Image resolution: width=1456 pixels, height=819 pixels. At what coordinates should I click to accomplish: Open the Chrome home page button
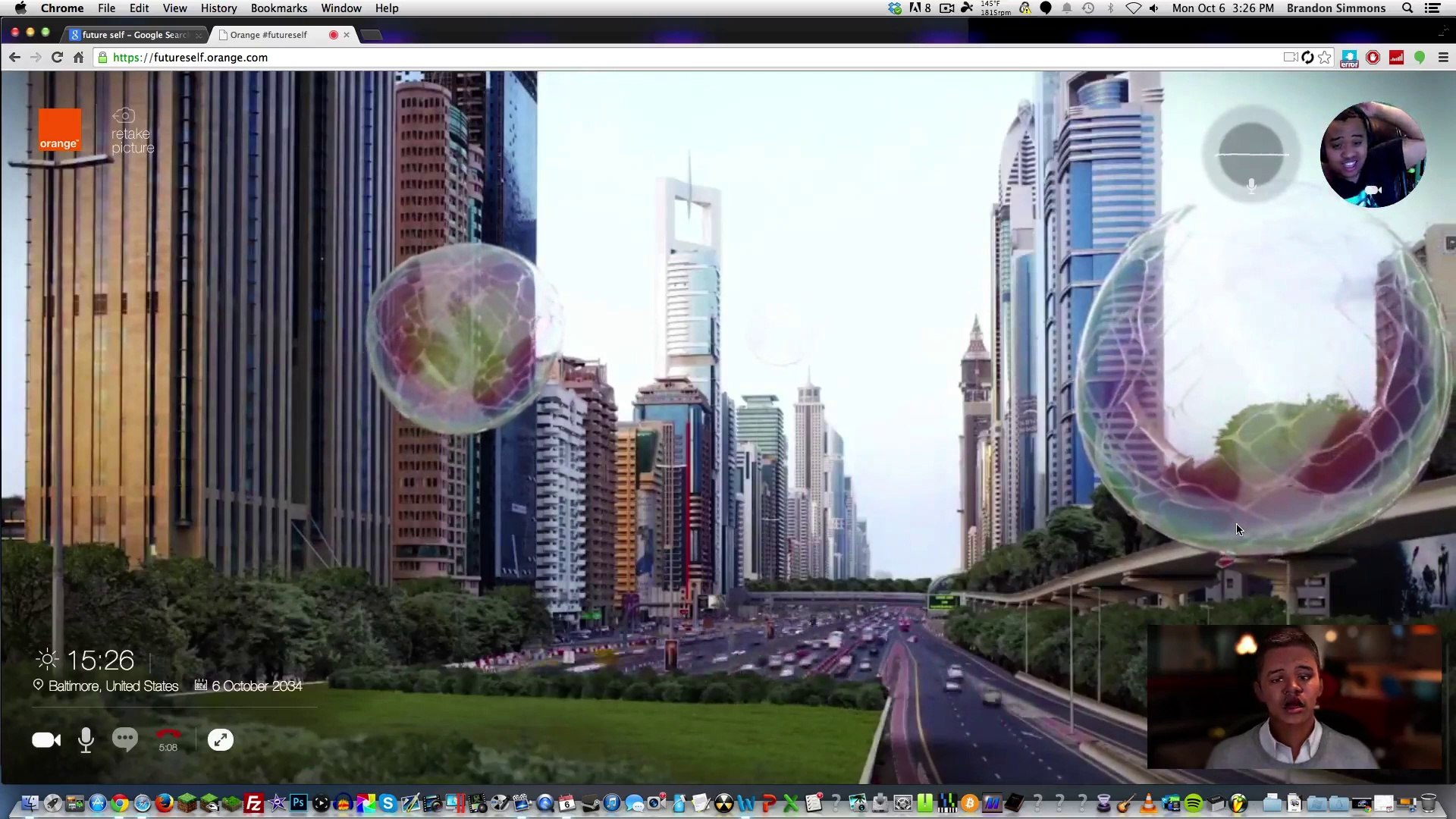tap(78, 58)
